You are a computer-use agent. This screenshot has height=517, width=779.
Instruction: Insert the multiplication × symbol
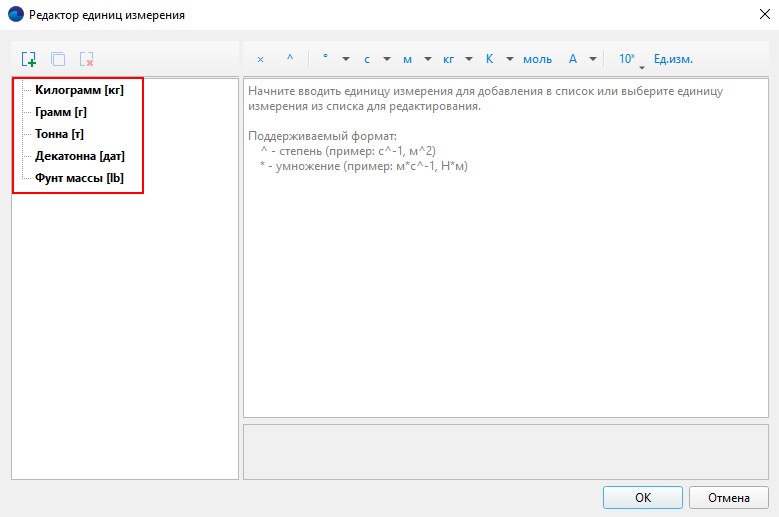tap(260, 59)
